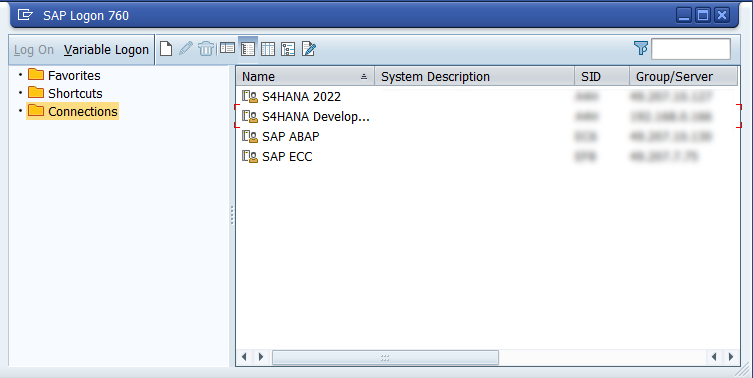Viewport: 753px width, 378px height.
Task: Switch to the grid table view icon
Action: [267, 49]
